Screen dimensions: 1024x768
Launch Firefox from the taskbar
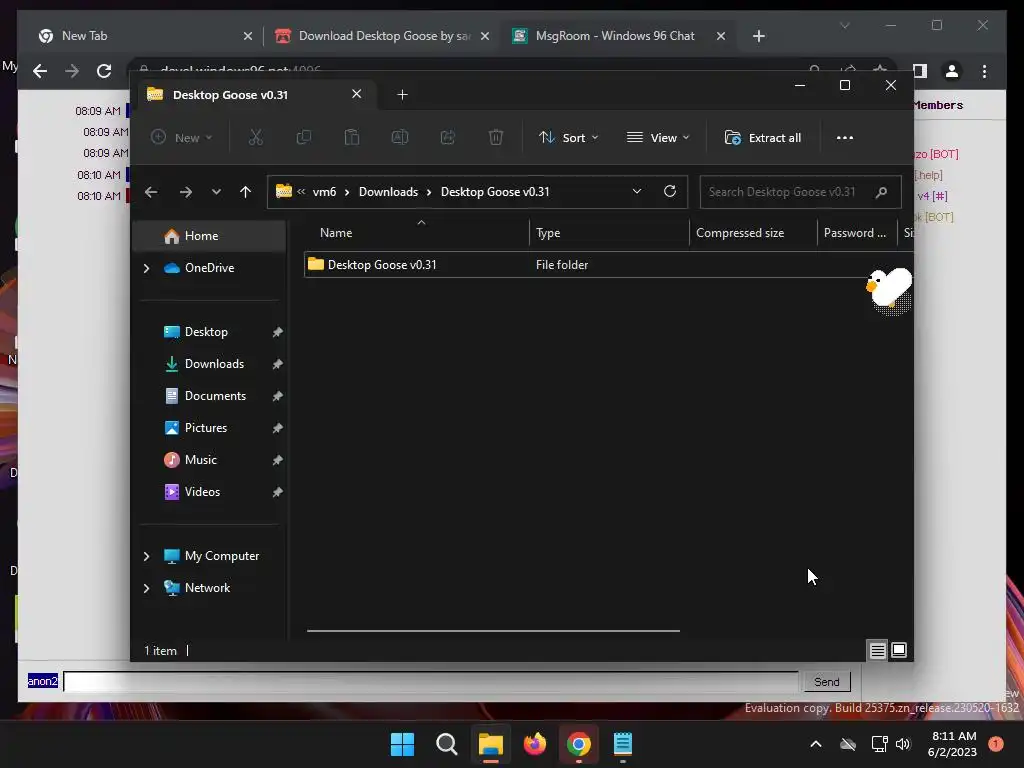pos(535,744)
